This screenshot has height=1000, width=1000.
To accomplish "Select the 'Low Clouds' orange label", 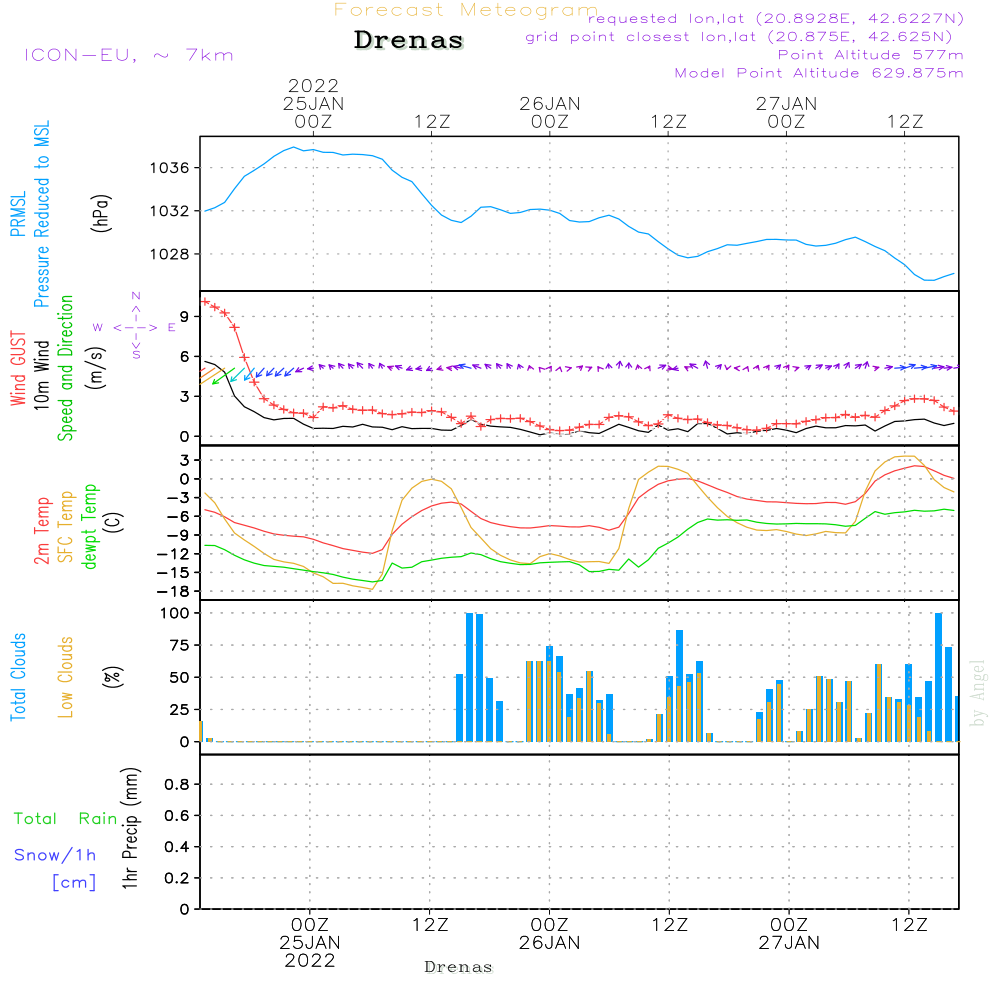I will coord(66,677).
